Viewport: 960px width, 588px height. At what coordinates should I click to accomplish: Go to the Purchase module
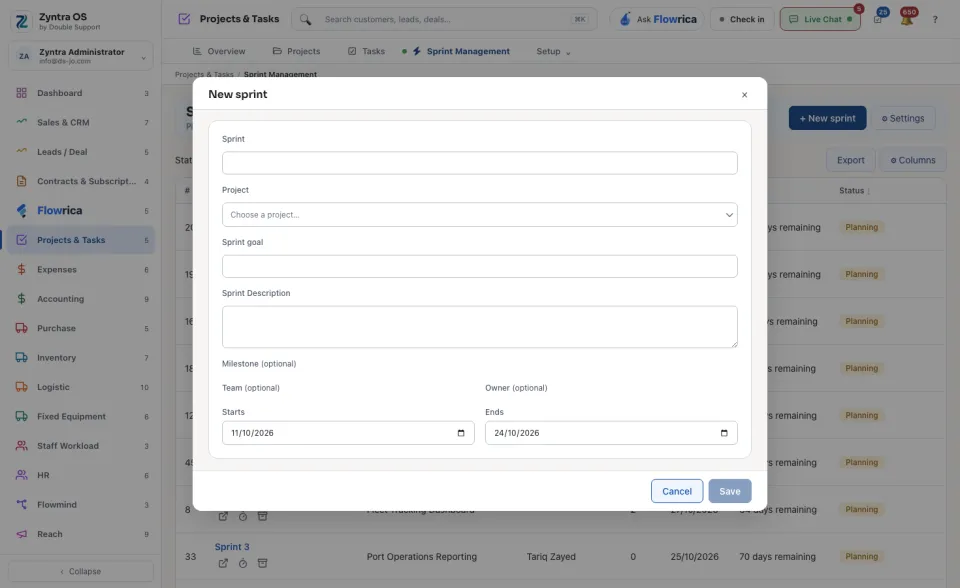tap(81, 328)
